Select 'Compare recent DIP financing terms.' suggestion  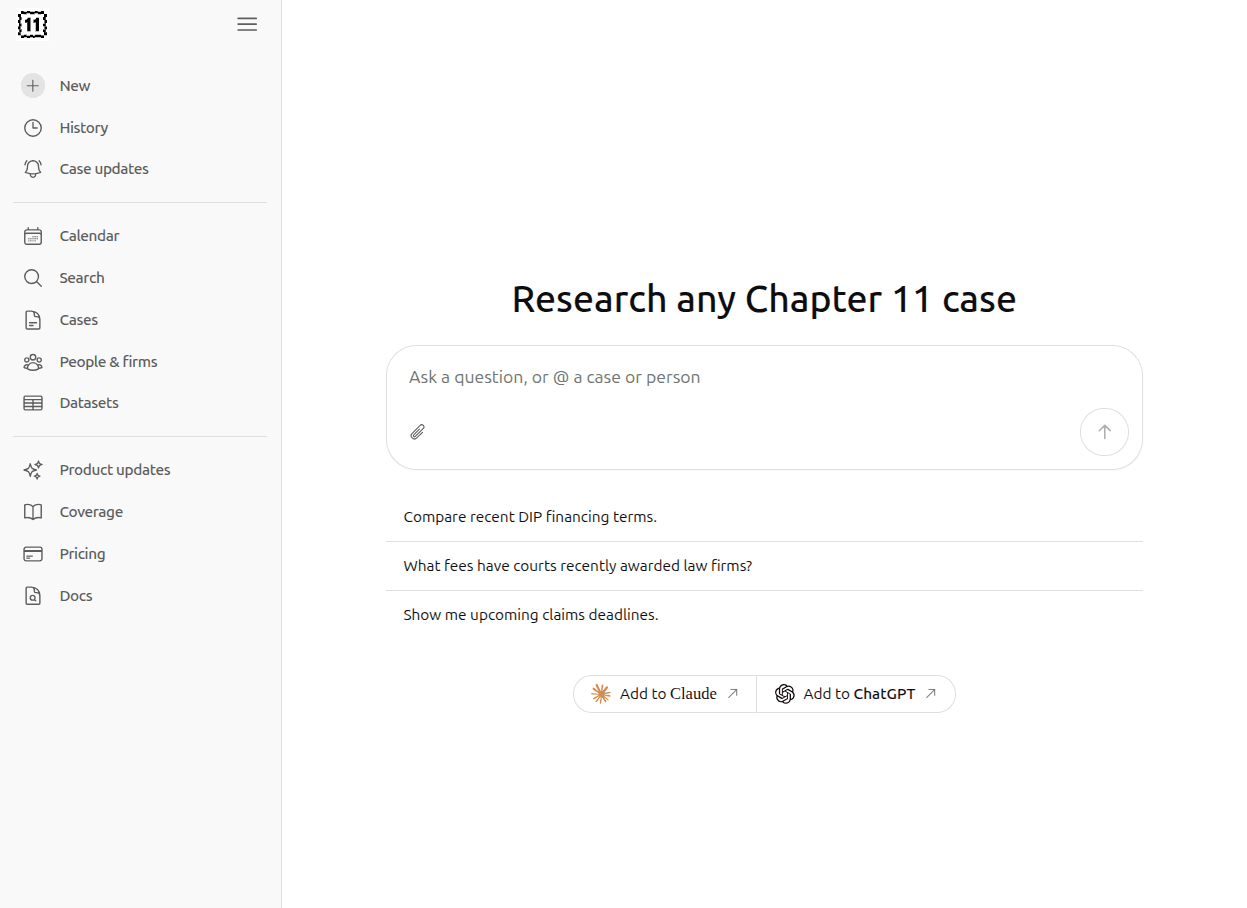764,517
